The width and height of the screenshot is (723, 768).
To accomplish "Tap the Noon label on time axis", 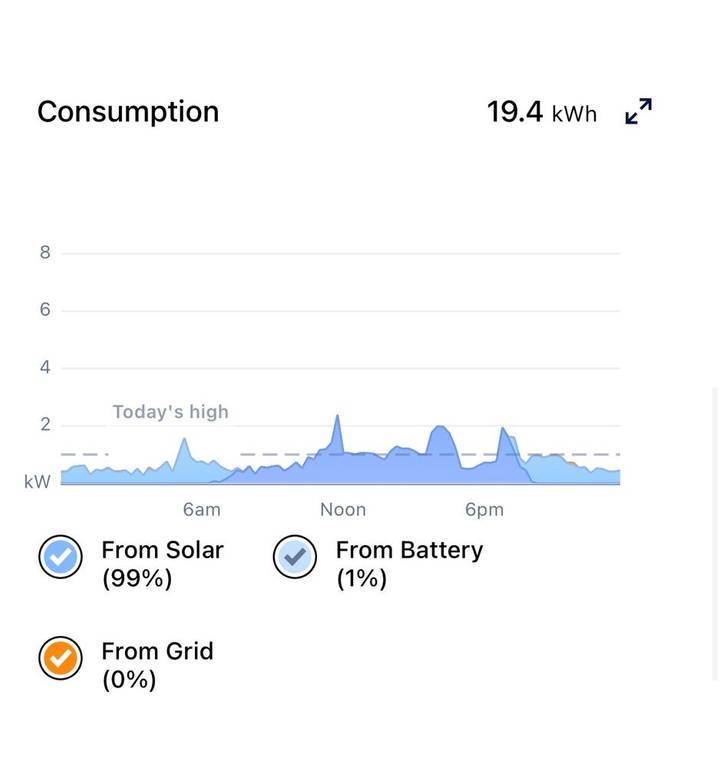I will tap(343, 509).
